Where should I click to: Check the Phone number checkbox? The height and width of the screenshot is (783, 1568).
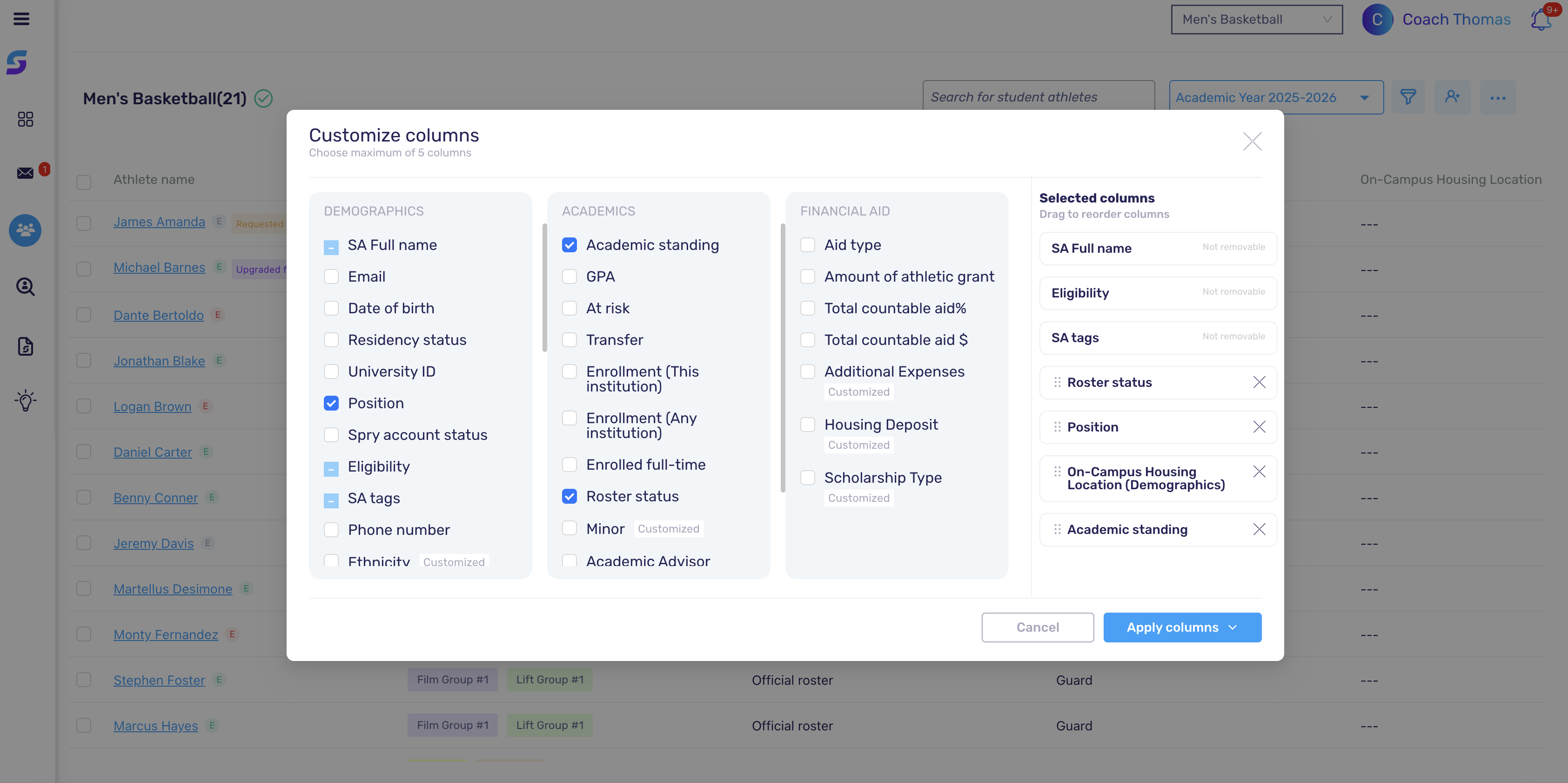coord(331,530)
